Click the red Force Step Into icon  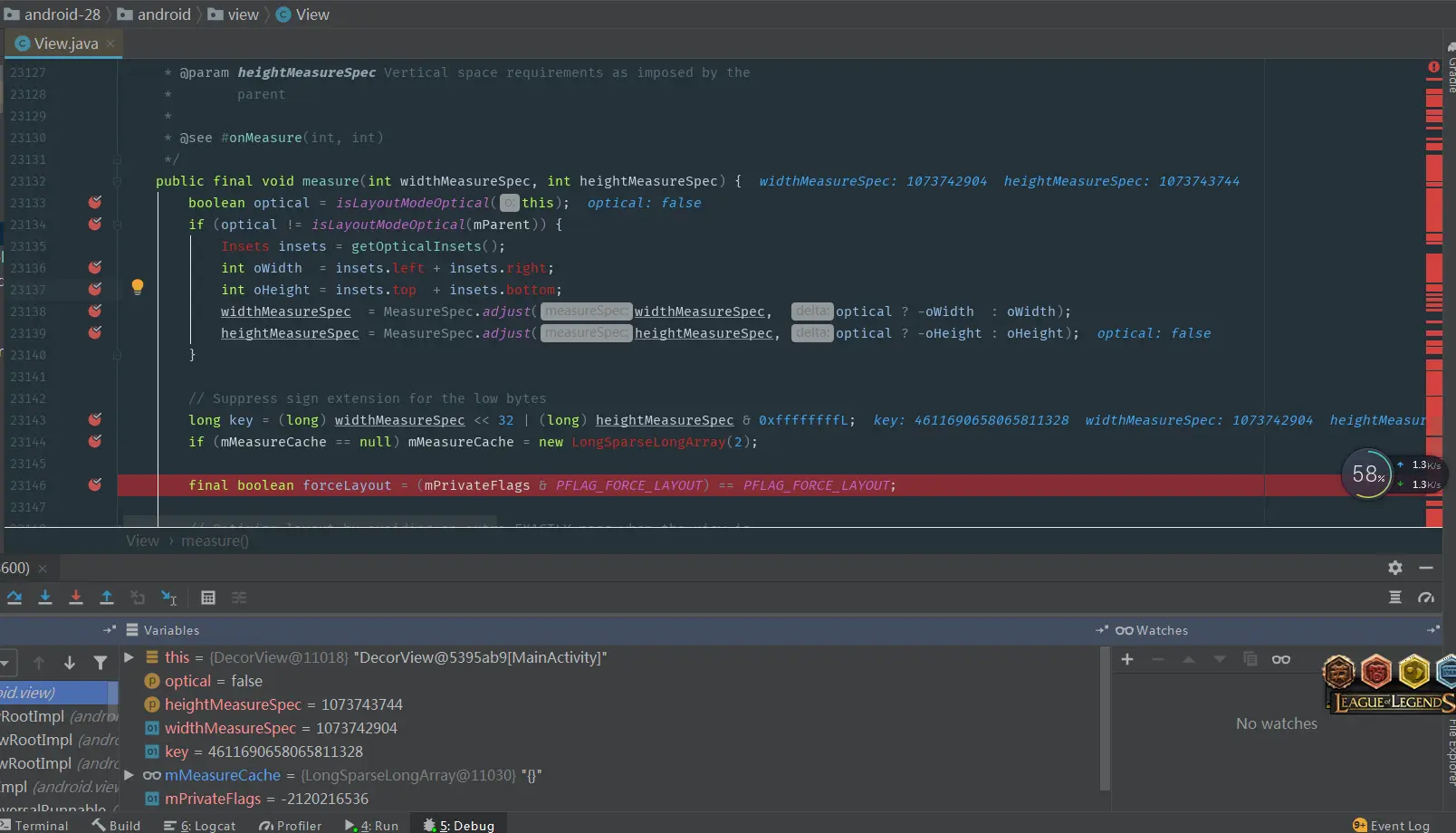tap(76, 598)
